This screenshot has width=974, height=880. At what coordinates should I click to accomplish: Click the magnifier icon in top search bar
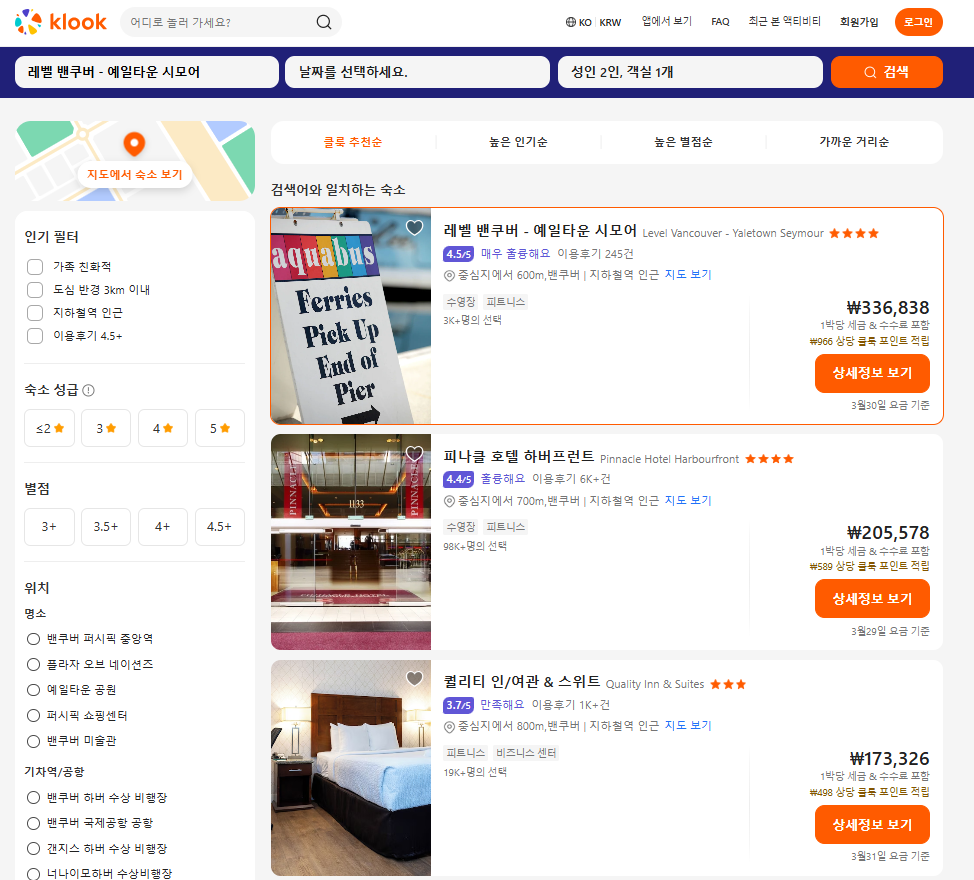[x=324, y=22]
